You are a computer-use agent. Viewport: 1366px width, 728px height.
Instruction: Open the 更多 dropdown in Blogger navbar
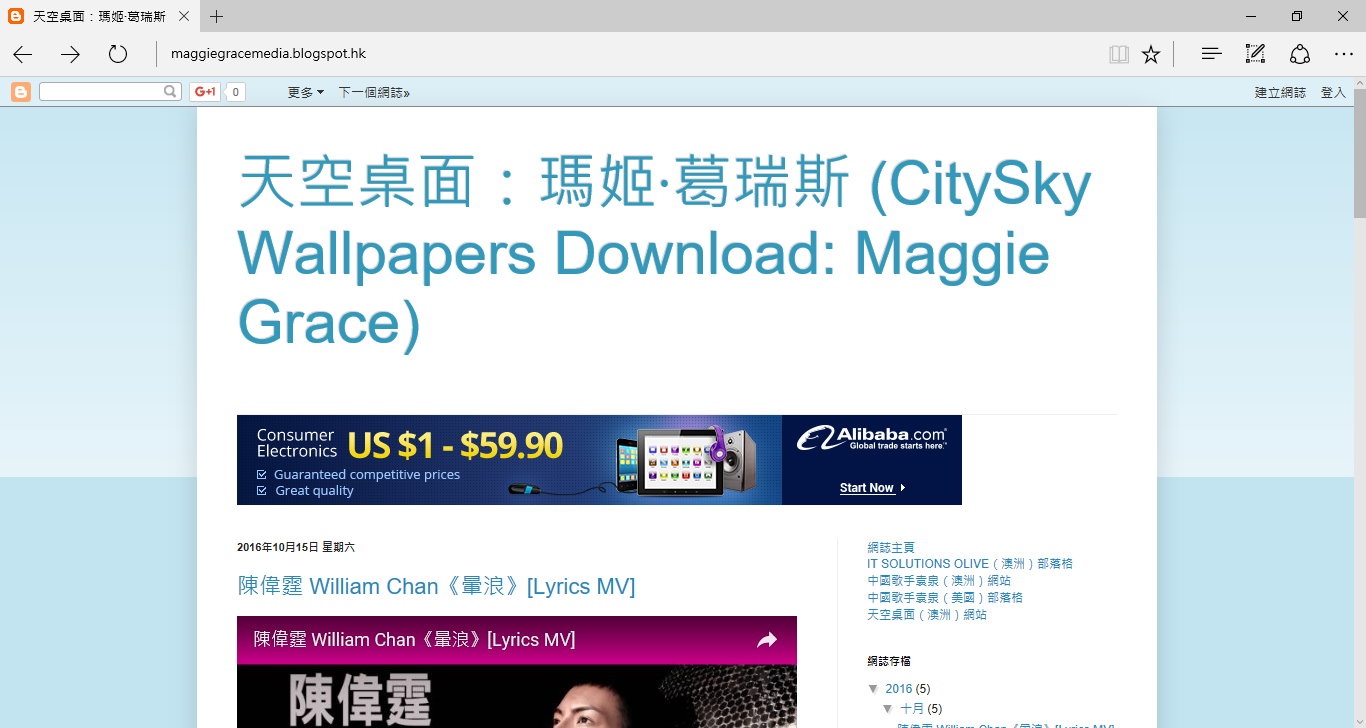306,92
